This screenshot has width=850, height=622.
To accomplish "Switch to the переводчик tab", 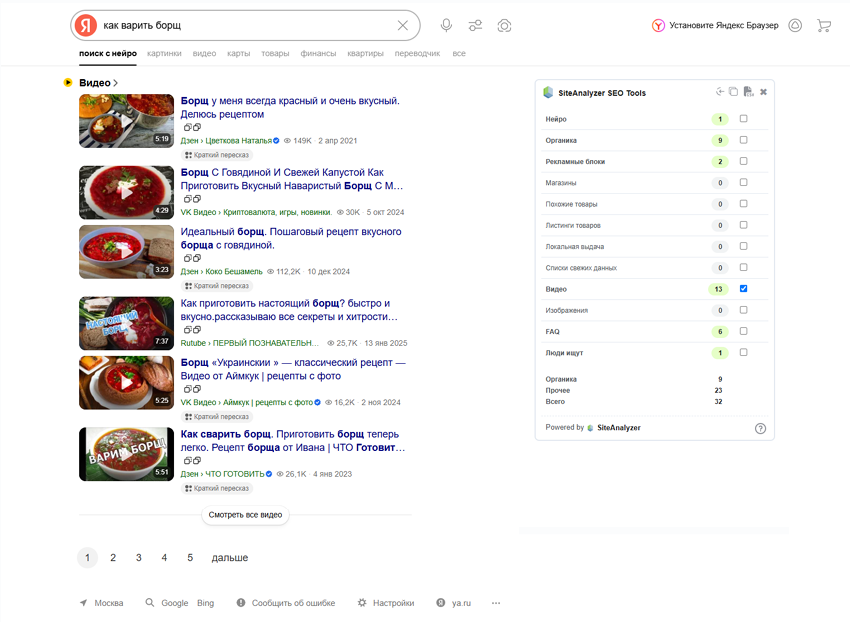I will [417, 53].
